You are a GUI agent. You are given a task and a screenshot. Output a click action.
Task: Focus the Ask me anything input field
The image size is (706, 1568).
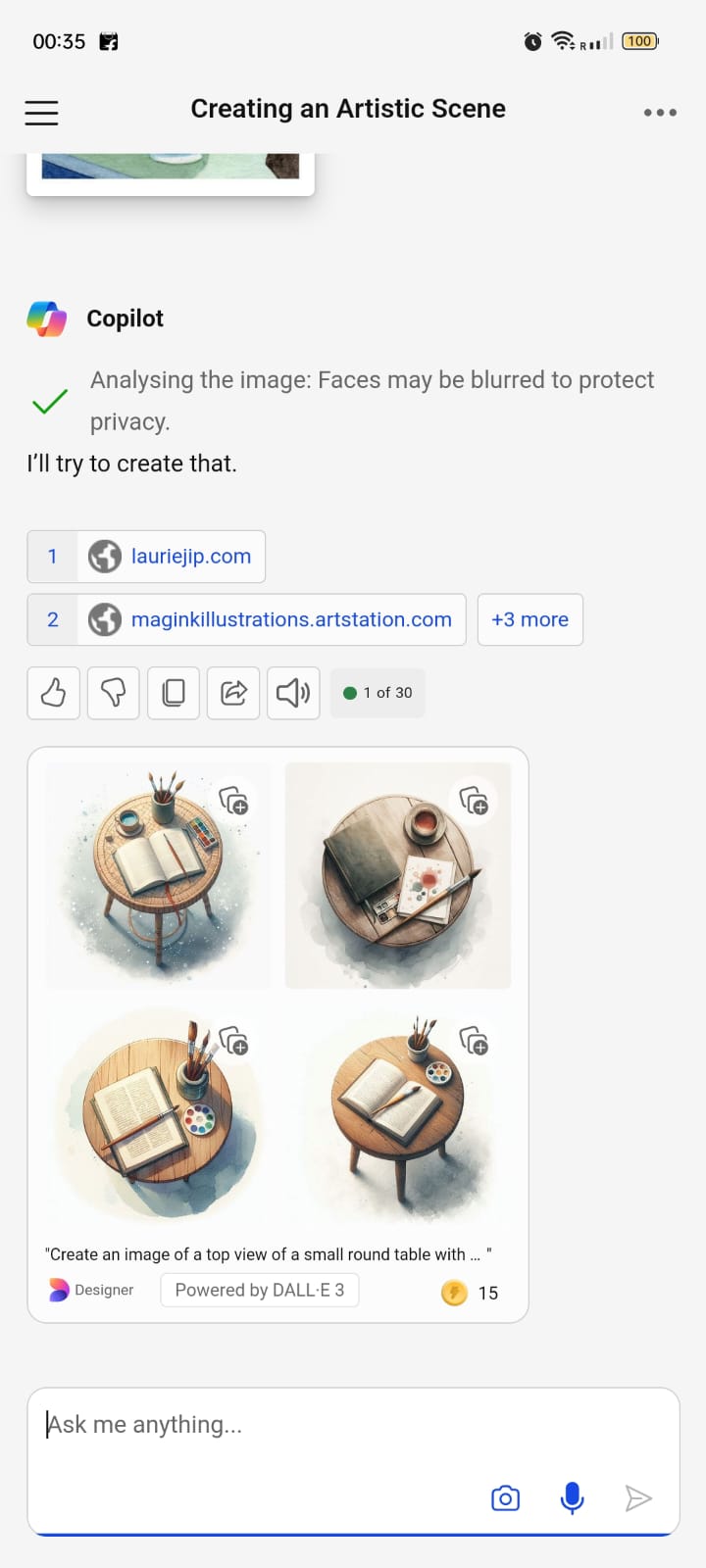point(353,1461)
